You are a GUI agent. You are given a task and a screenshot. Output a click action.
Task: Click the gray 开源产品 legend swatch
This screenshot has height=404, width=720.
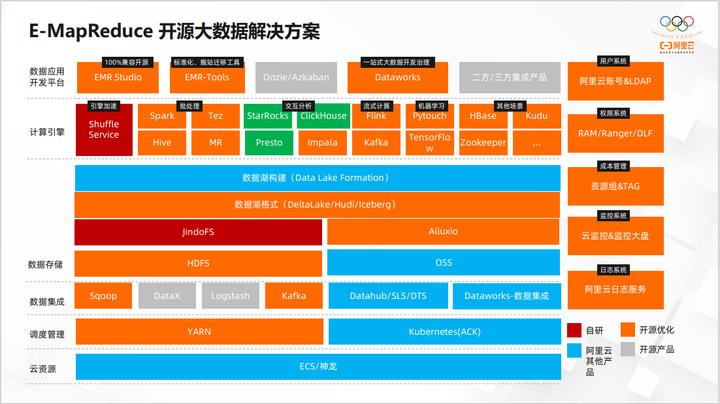click(627, 349)
